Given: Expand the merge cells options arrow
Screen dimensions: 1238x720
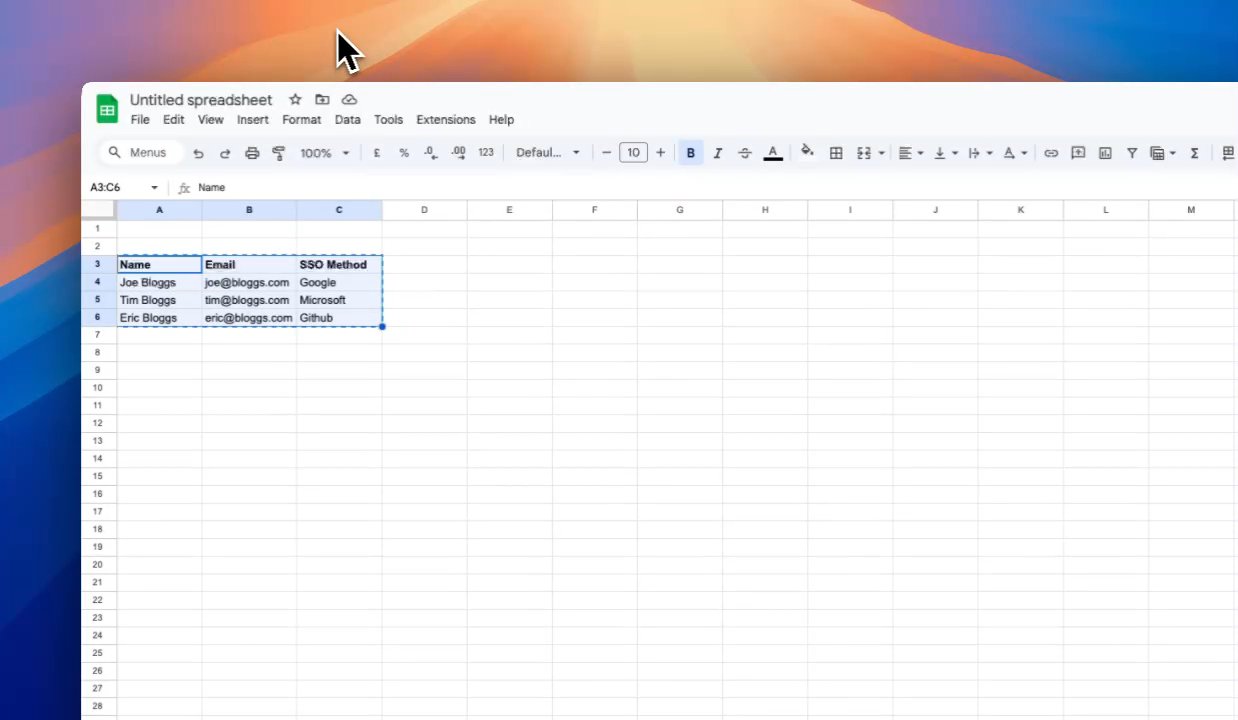Looking at the screenshot, I should (881, 153).
